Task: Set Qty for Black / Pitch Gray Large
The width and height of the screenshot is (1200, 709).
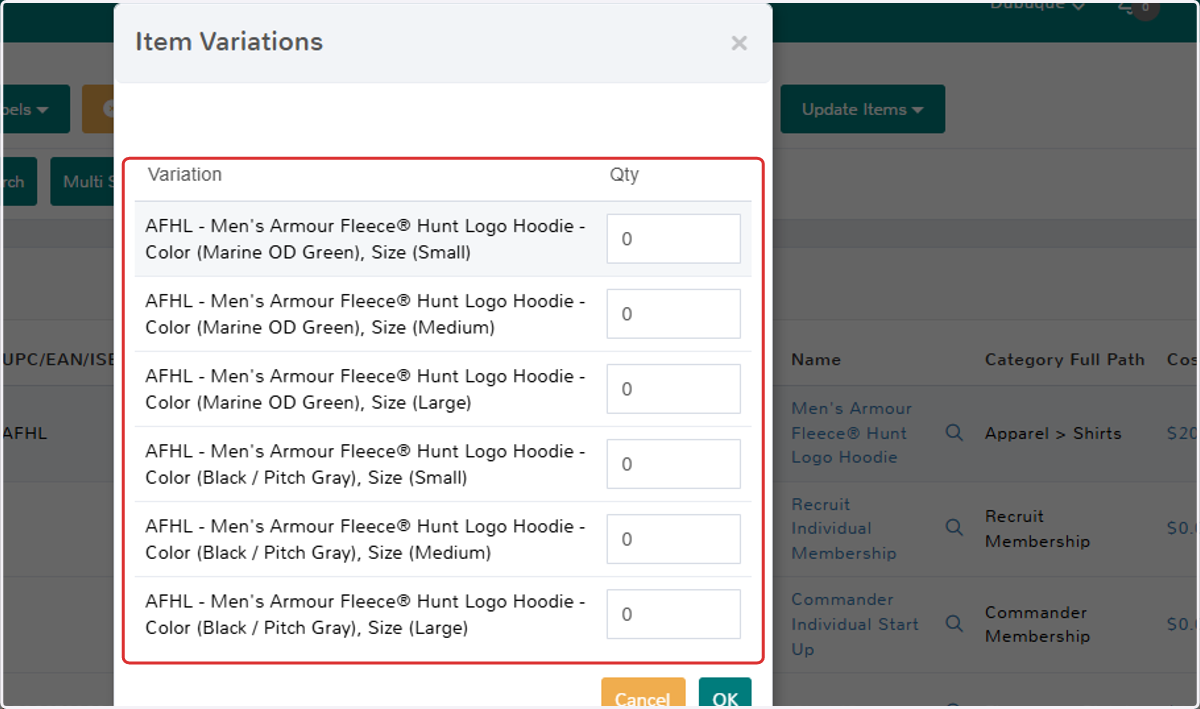Action: [673, 614]
